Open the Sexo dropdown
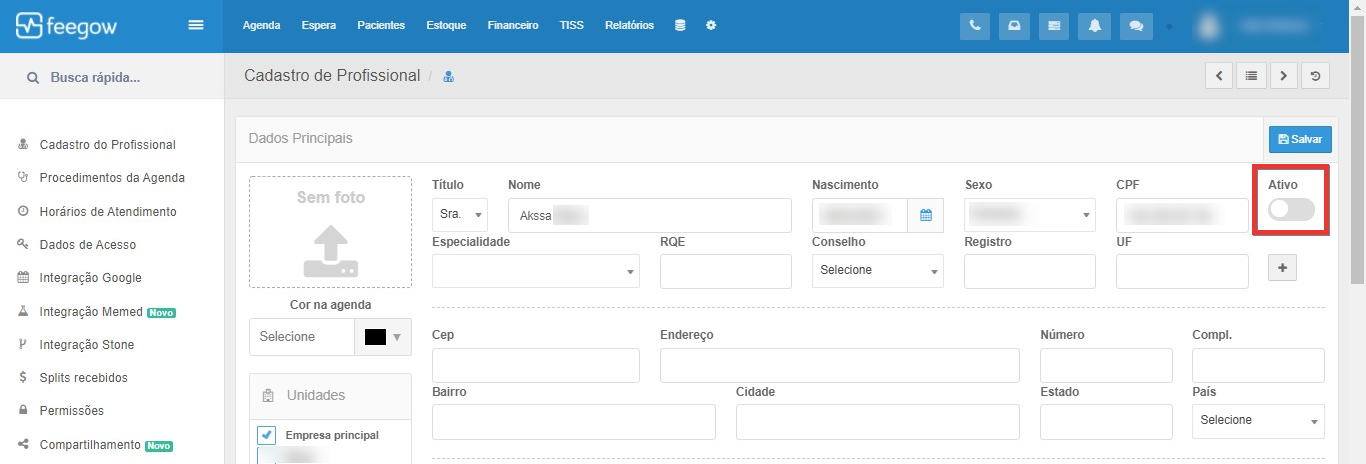 pyautogui.click(x=1030, y=215)
